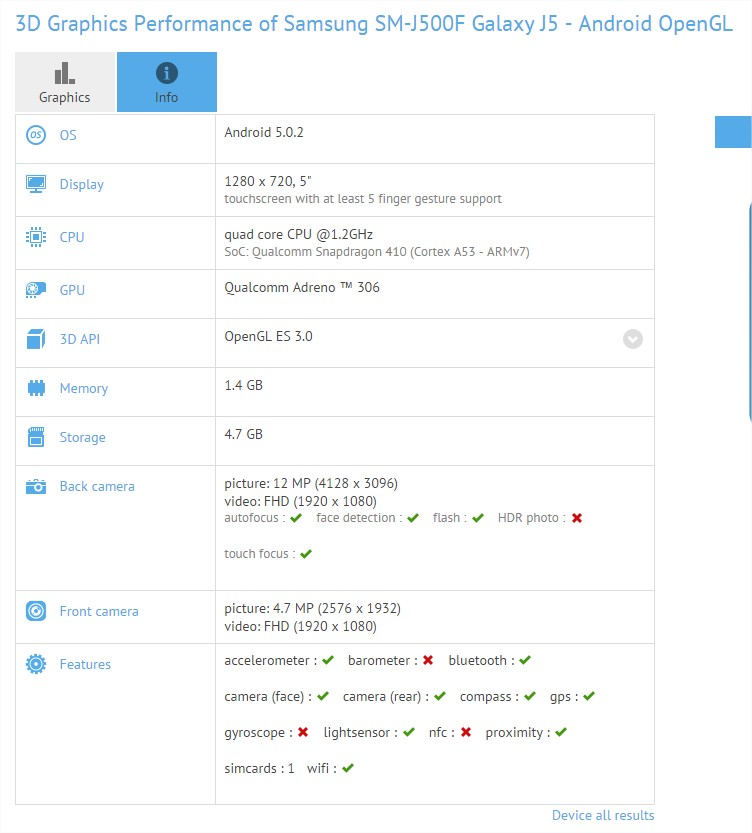Click the lightsensor check mark
The width and height of the screenshot is (752, 833).
[x=409, y=732]
